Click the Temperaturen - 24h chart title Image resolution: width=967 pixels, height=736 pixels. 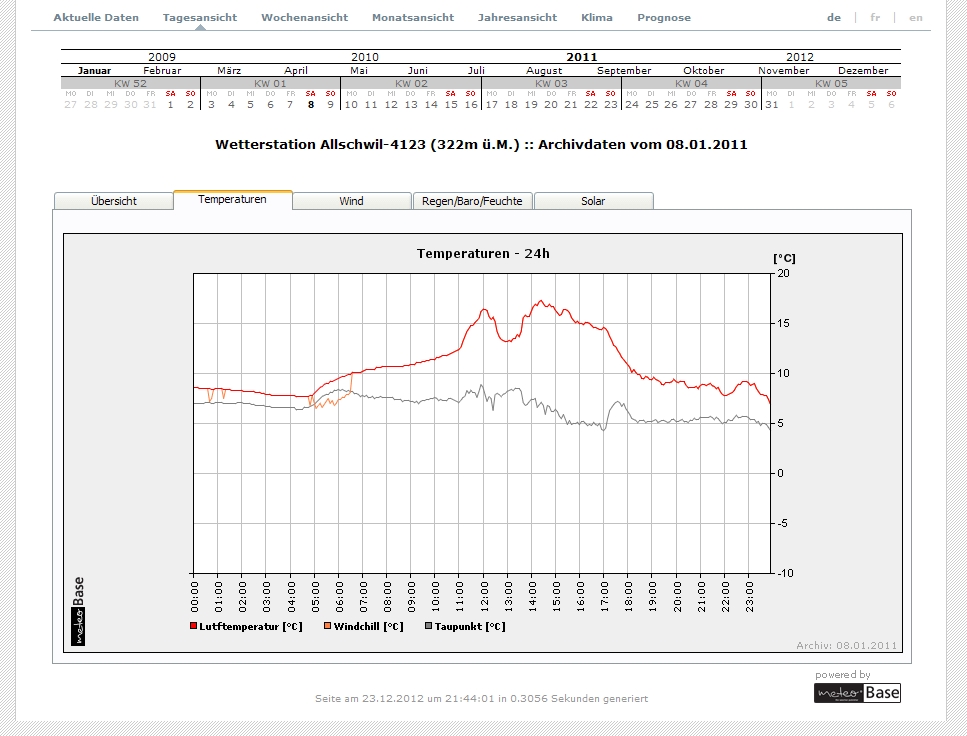click(x=483, y=254)
